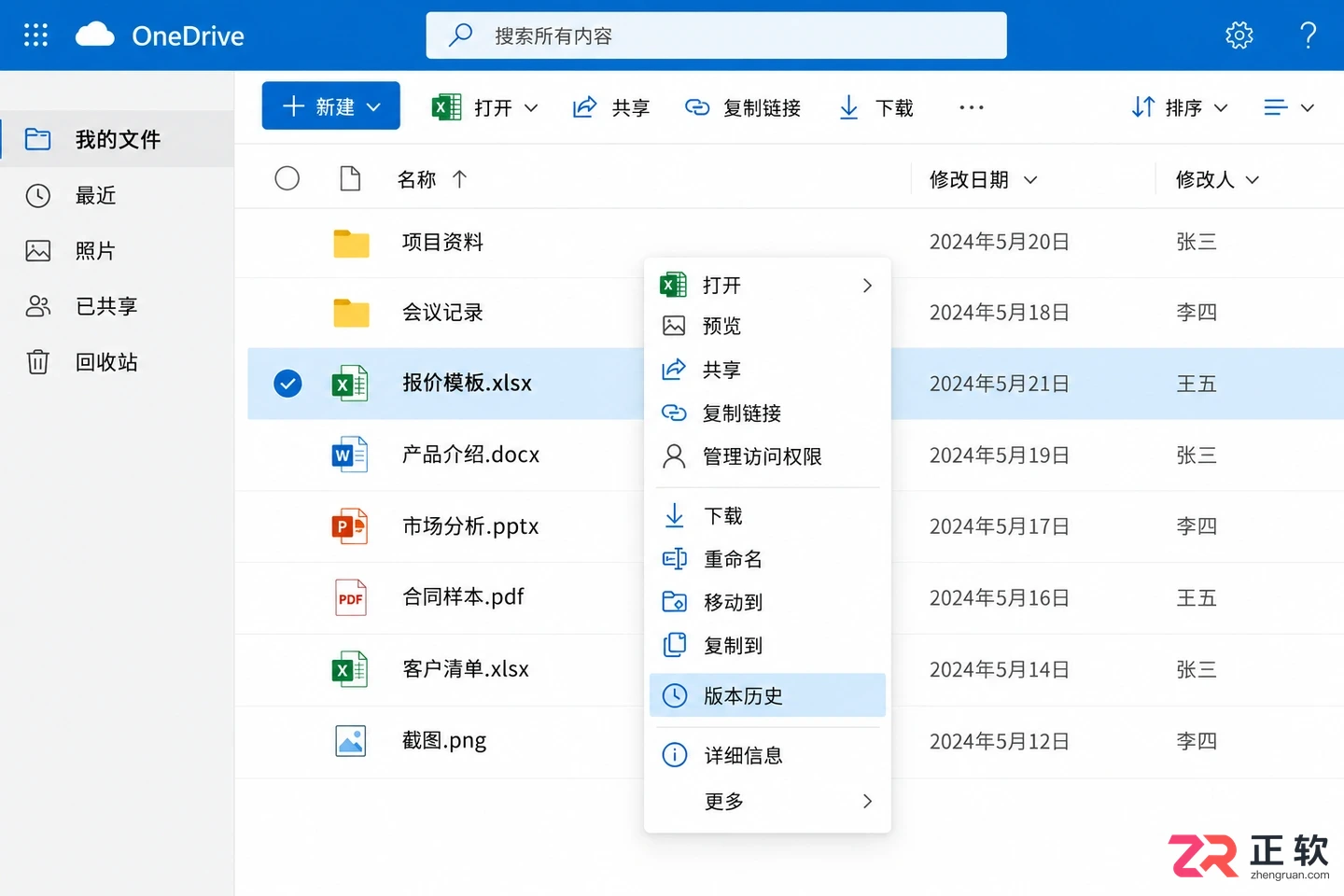Viewport: 1344px width, 896px height.
Task: Open the app launcher grid icon
Action: tap(35, 35)
